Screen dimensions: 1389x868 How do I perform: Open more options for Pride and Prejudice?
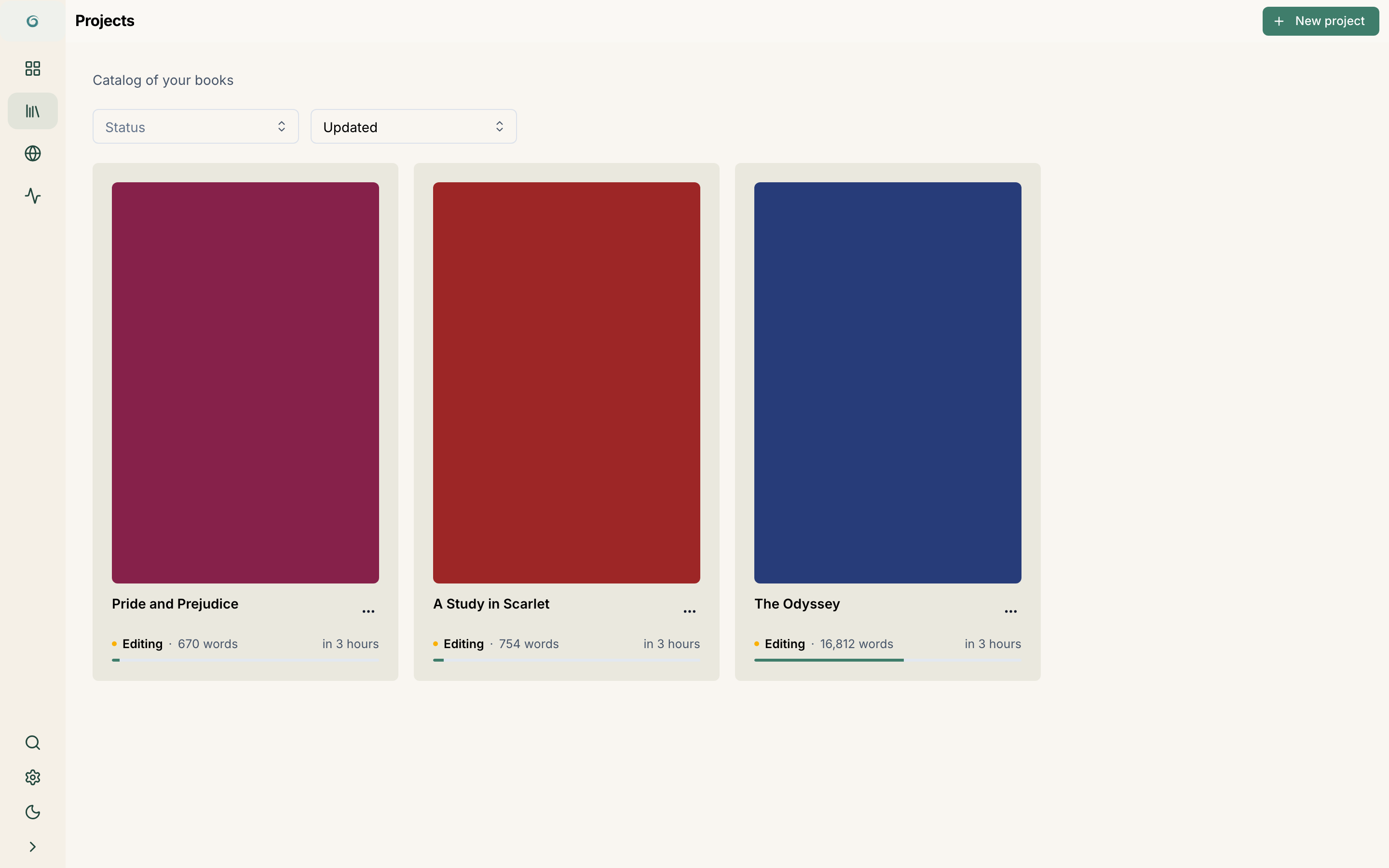point(368,611)
